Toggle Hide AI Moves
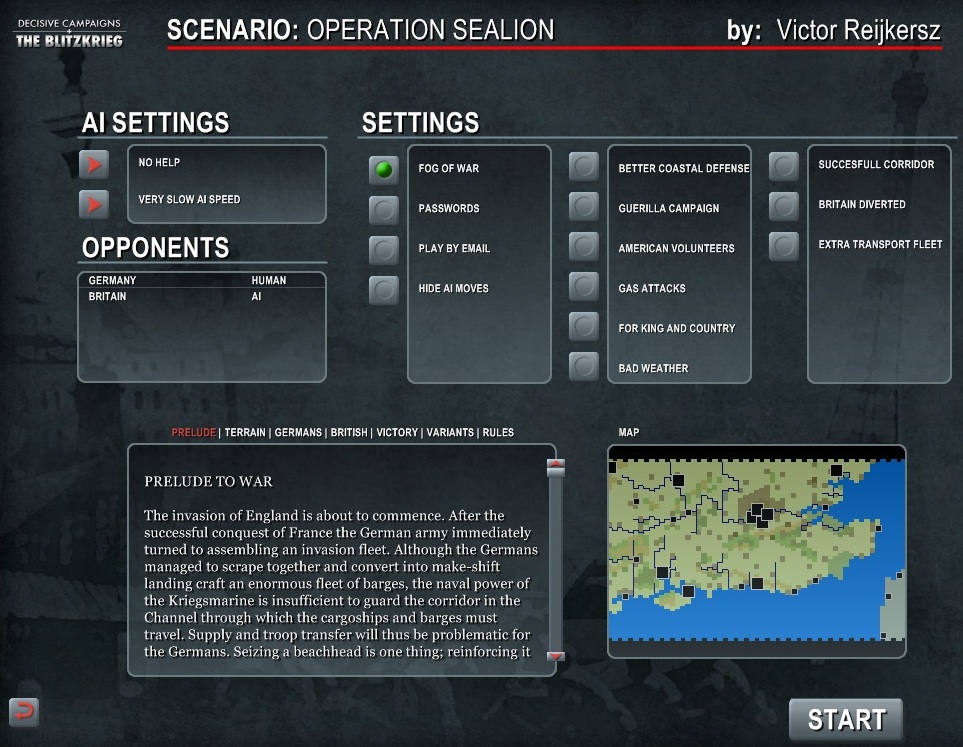963x747 pixels. click(x=384, y=289)
